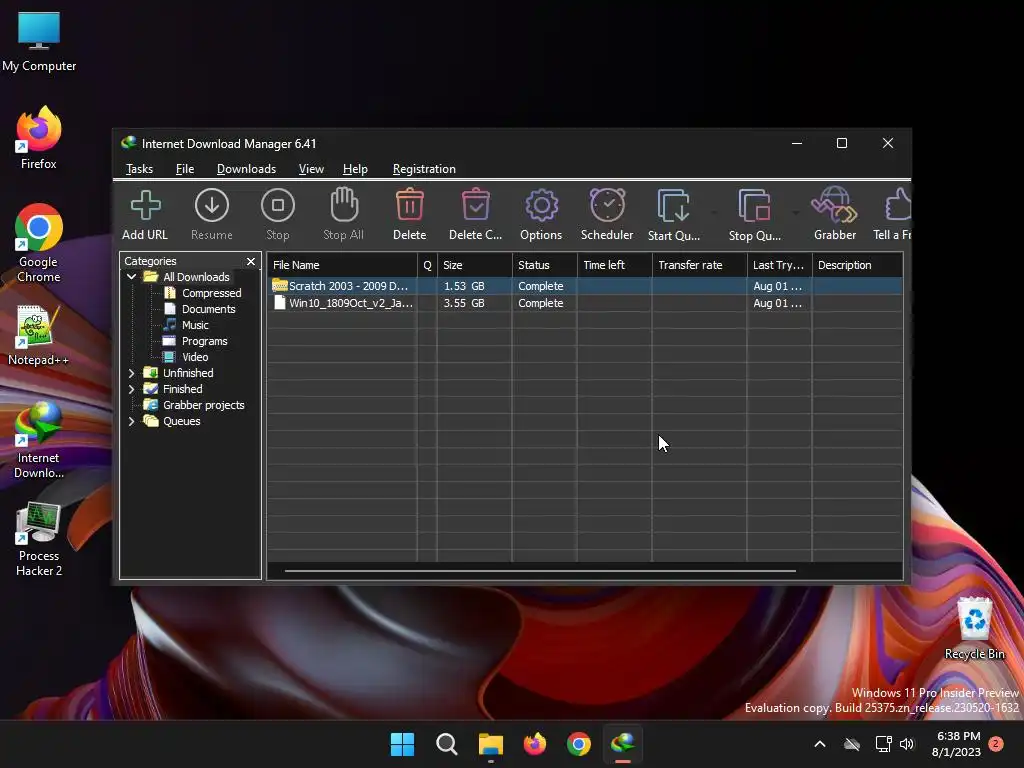Click the Start Queue icon
This screenshot has height=768, width=1024.
[x=673, y=214]
